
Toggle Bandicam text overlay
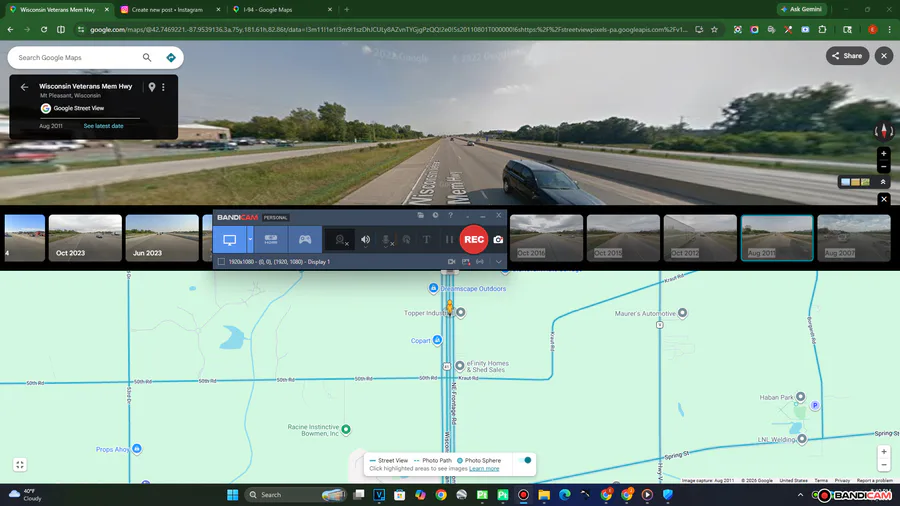(426, 240)
